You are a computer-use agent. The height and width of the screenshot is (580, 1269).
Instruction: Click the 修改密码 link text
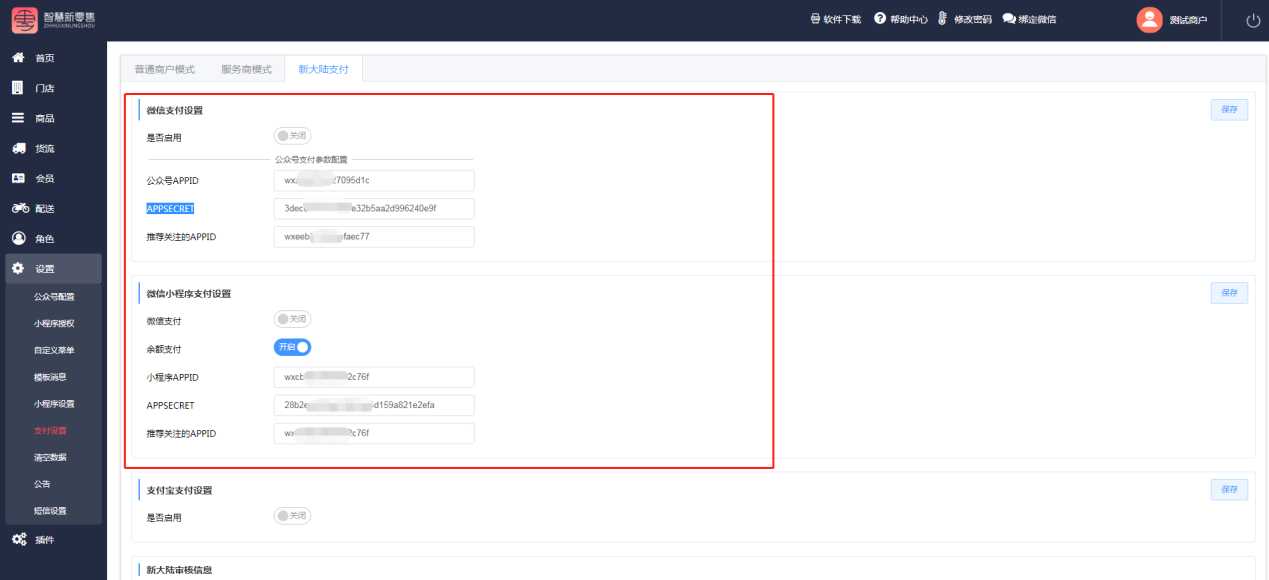[x=973, y=20]
